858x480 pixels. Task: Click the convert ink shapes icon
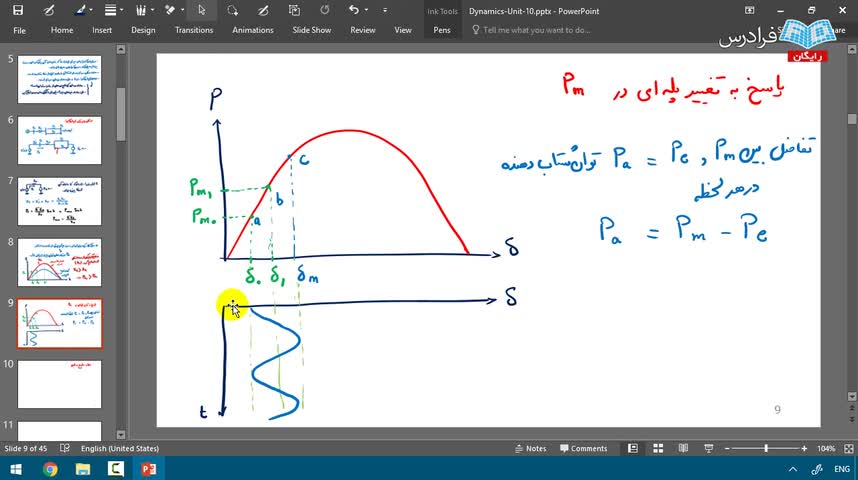tap(294, 10)
